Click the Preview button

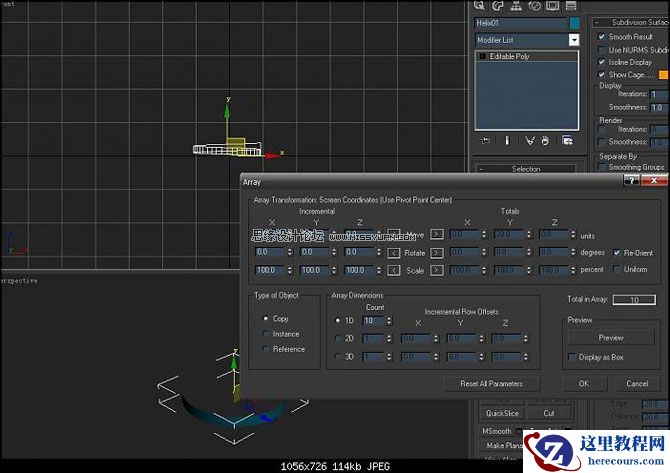[611, 338]
